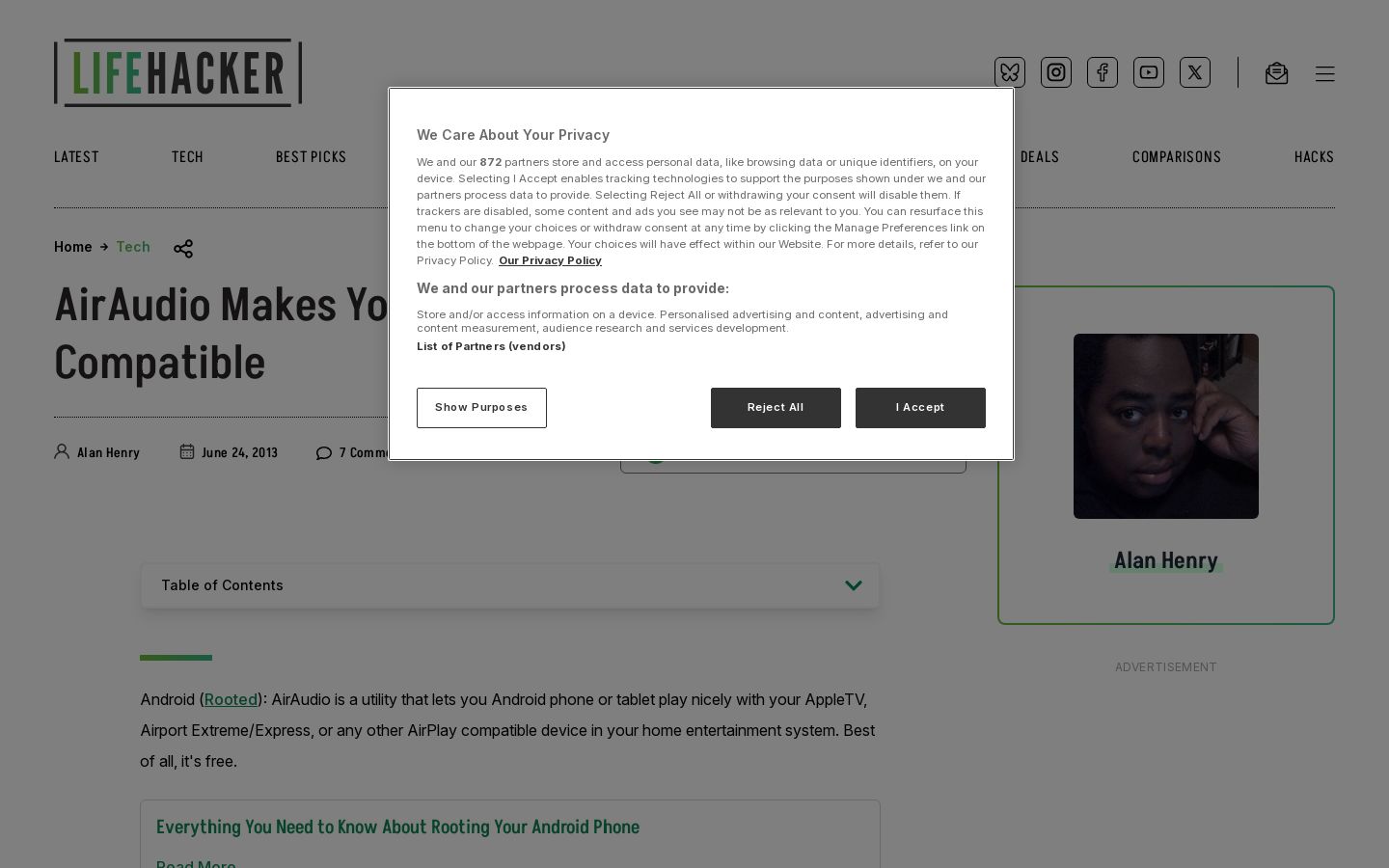Click the share icon next to Tech breadcrumb
This screenshot has height=868, width=1389.
pos(183,249)
